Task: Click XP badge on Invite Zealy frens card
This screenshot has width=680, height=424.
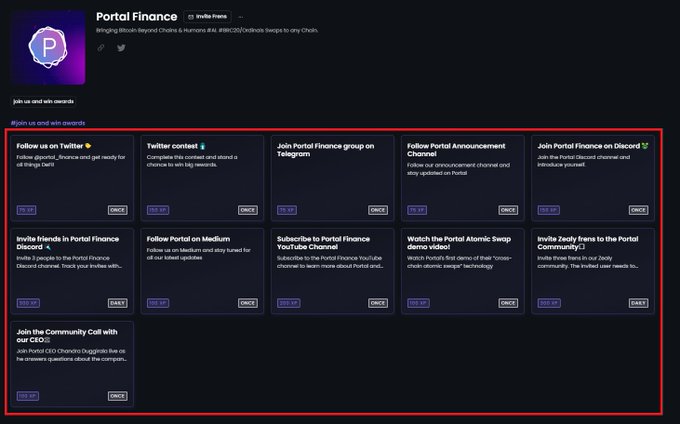Action: pos(549,303)
